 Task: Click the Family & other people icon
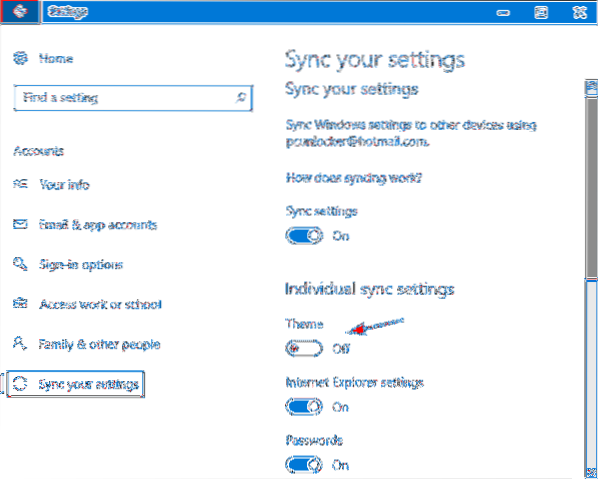click(x=20, y=344)
